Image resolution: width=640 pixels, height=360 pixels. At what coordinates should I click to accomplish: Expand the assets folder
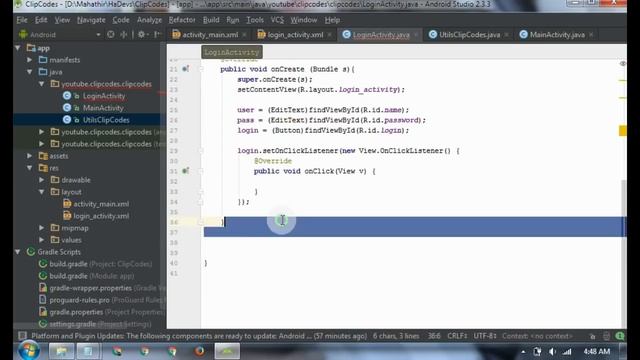(x=29, y=156)
